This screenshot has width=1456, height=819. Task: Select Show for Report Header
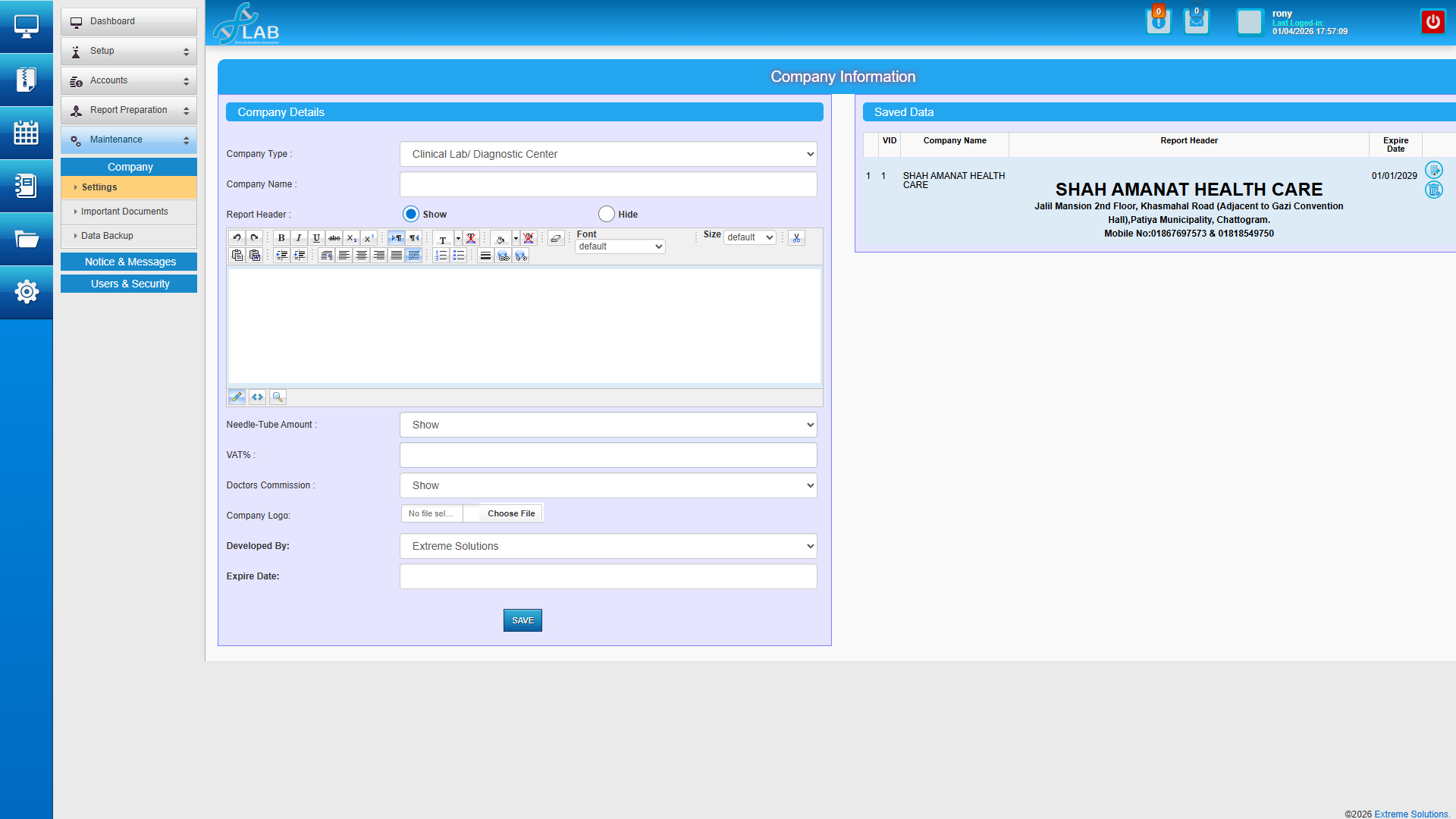tap(411, 214)
